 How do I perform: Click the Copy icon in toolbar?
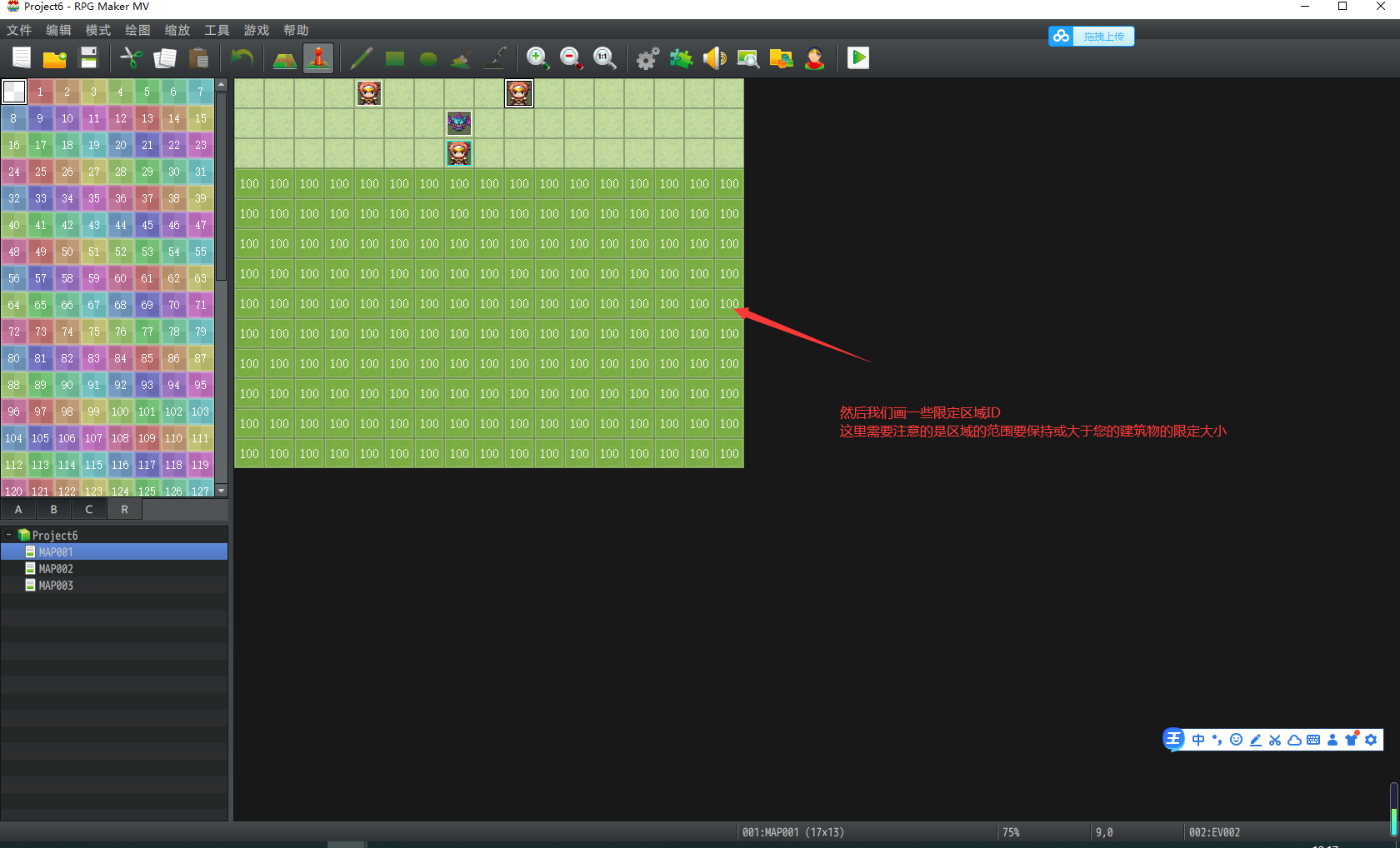click(165, 58)
